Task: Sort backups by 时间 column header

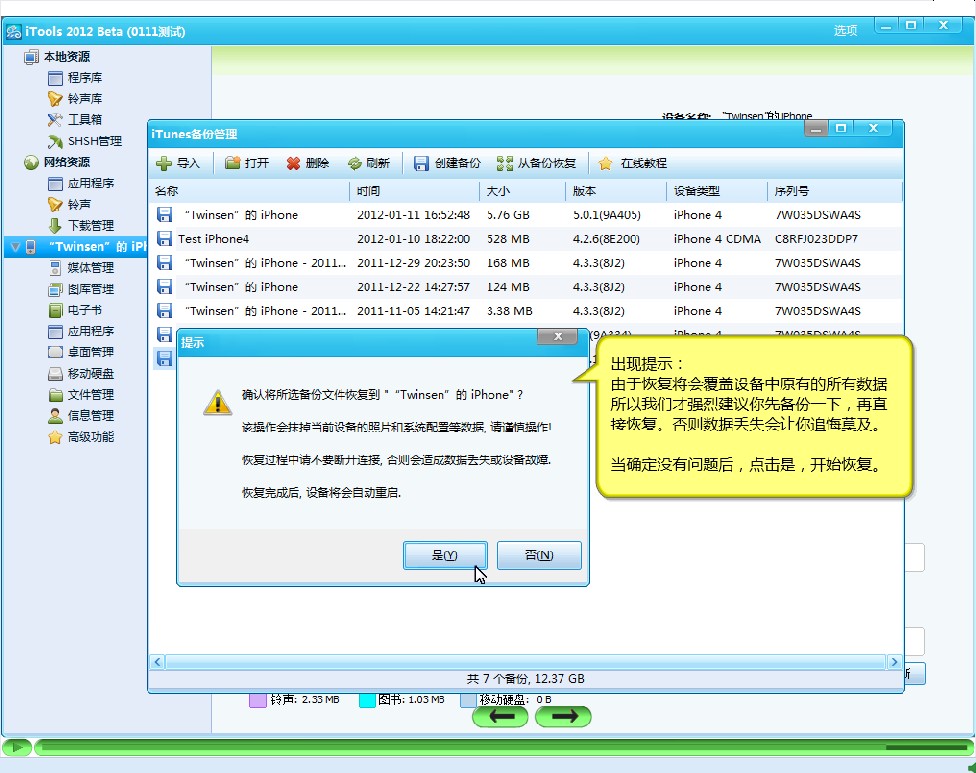Action: coord(415,191)
